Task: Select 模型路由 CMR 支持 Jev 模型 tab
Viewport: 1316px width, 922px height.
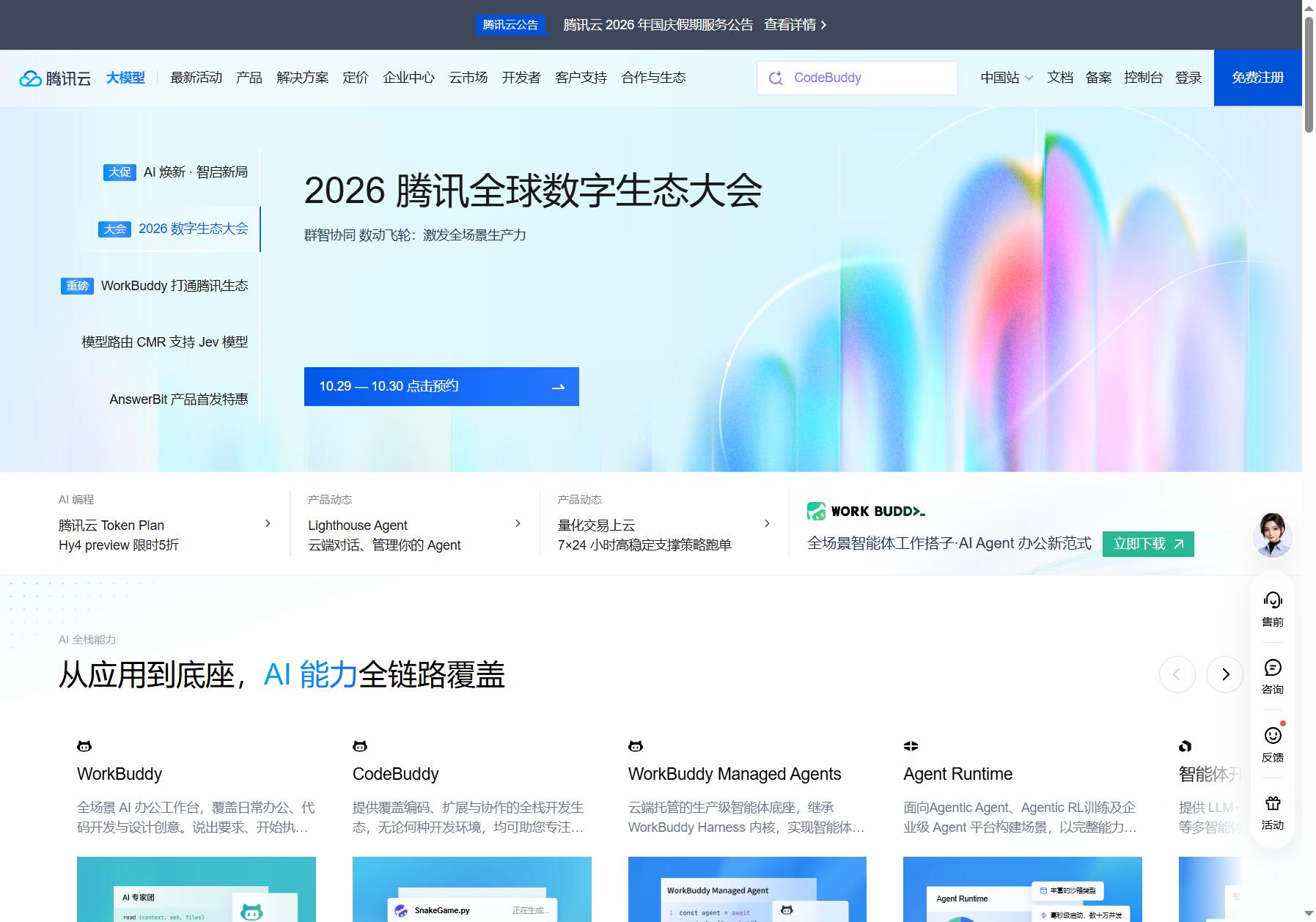Action: pos(165,342)
